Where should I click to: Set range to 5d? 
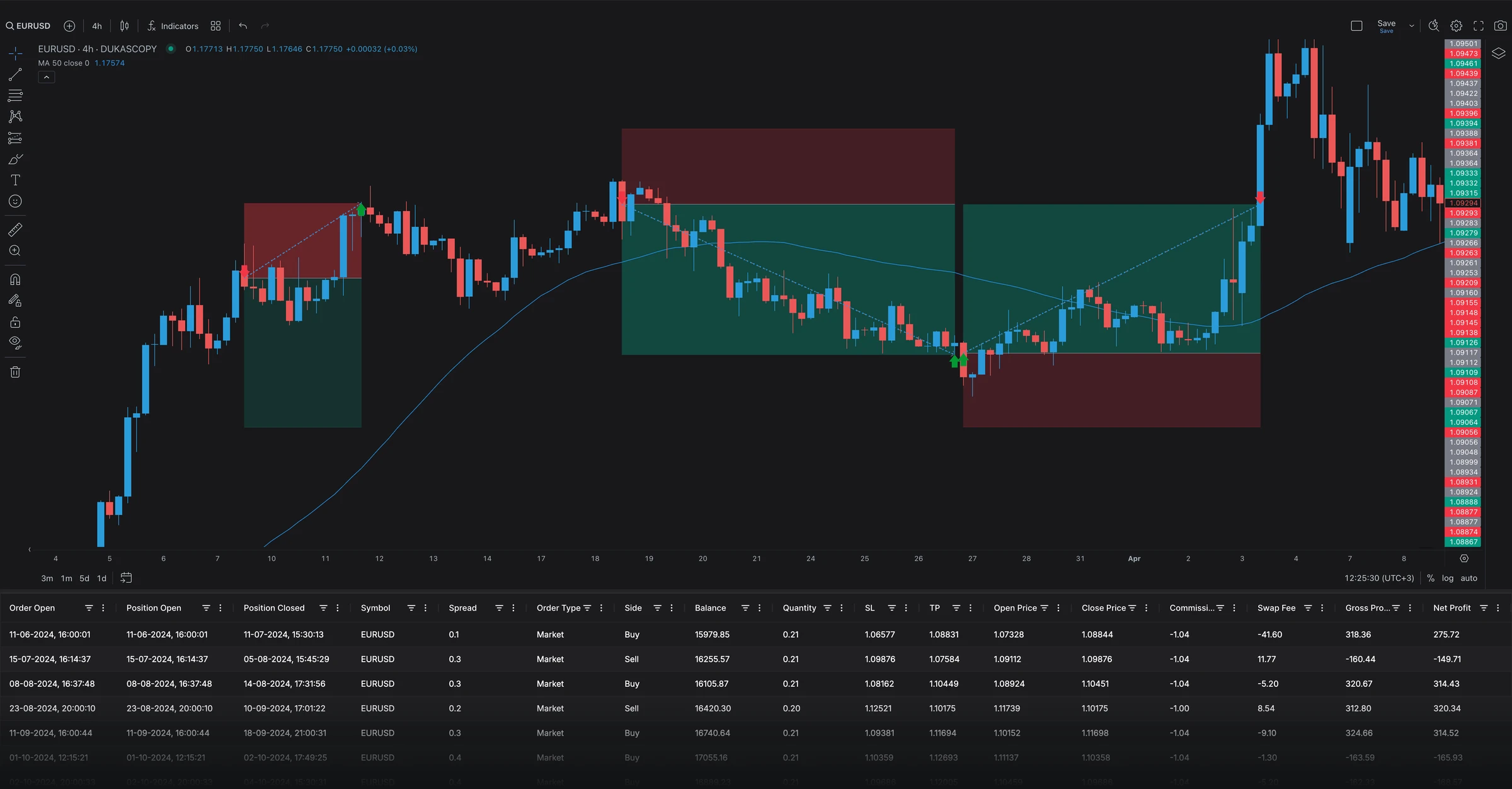point(84,578)
